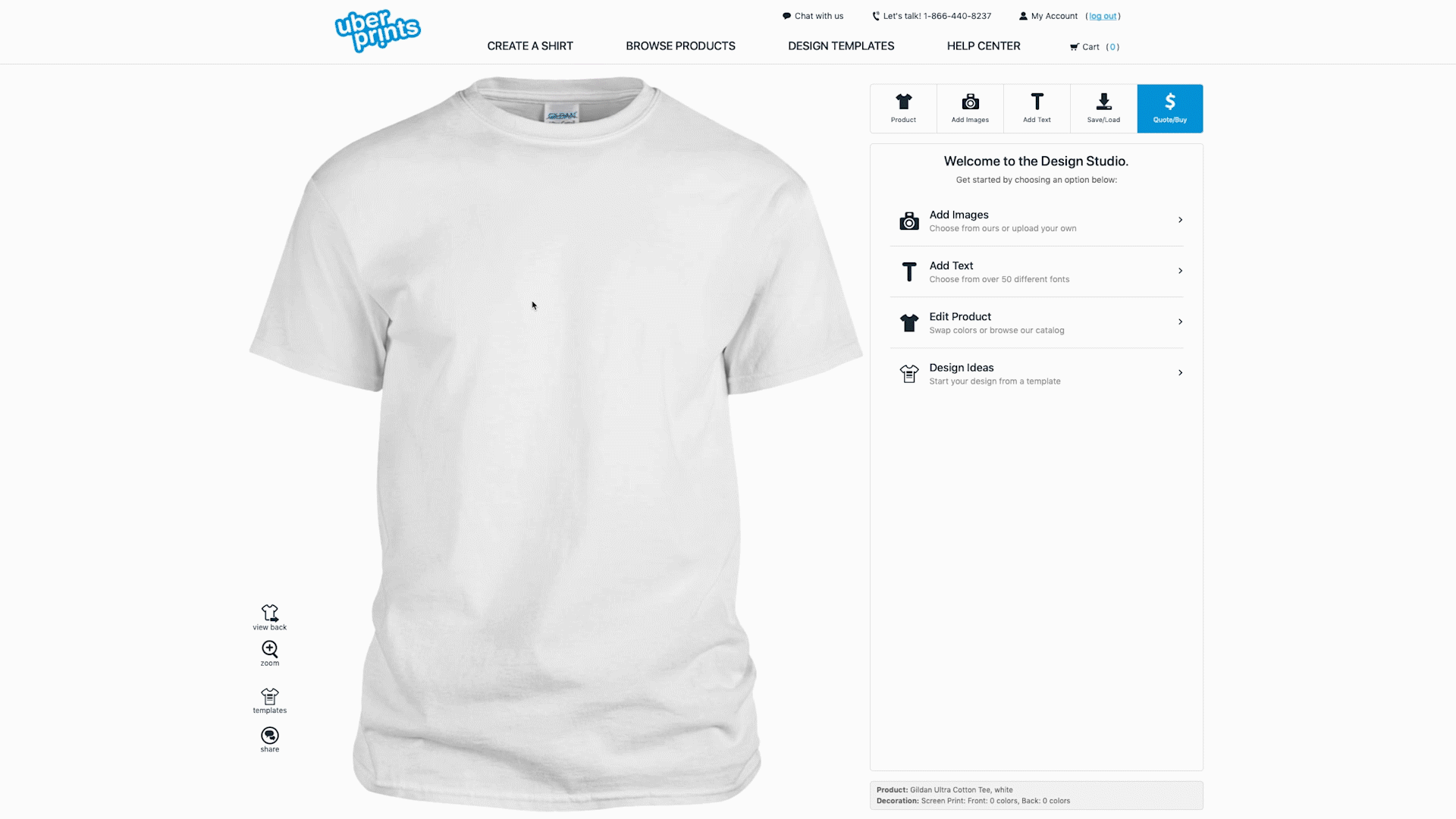Open the BROWSE PRODUCTS menu
The height and width of the screenshot is (819, 1456).
680,46
